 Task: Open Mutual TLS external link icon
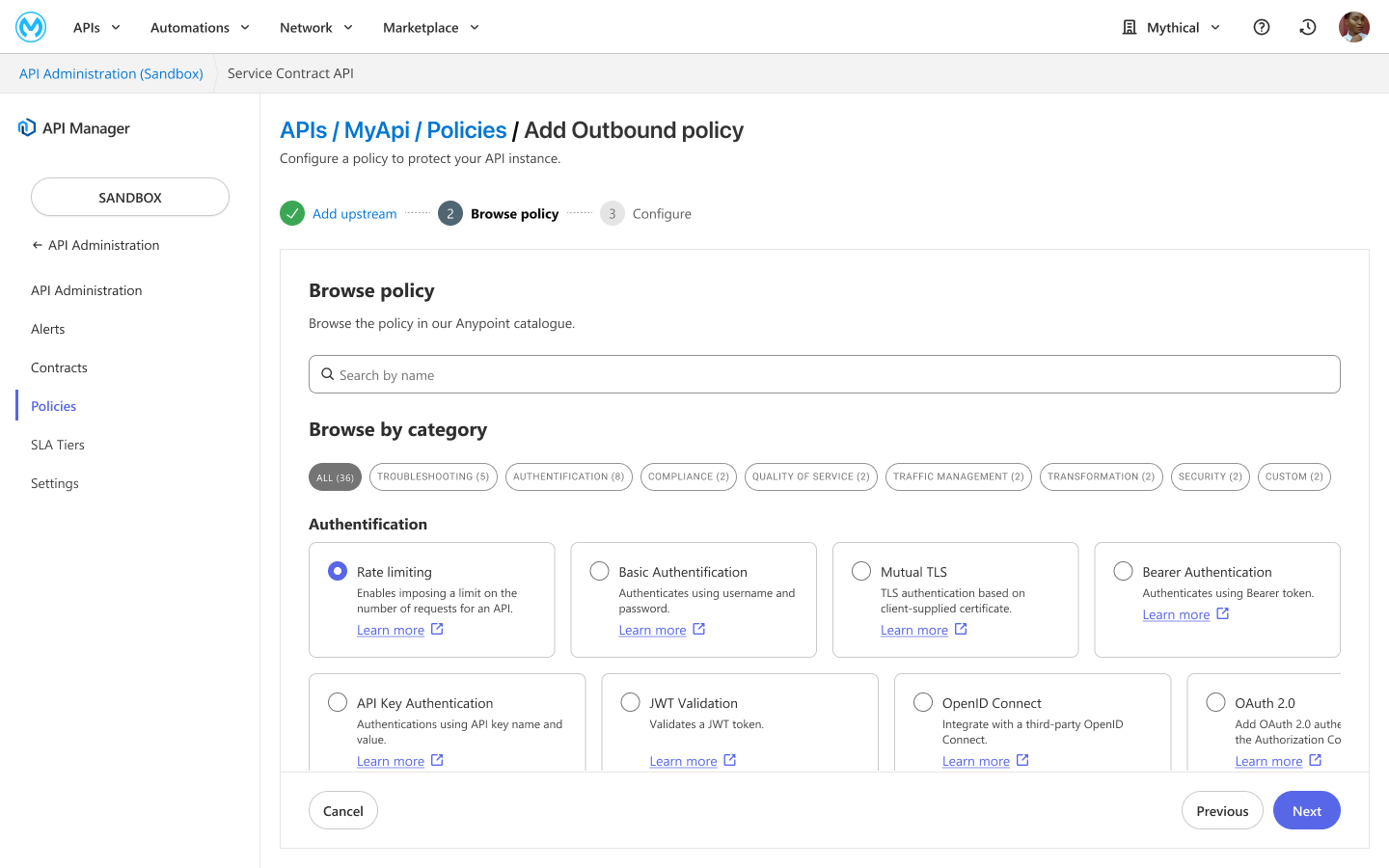pos(961,629)
